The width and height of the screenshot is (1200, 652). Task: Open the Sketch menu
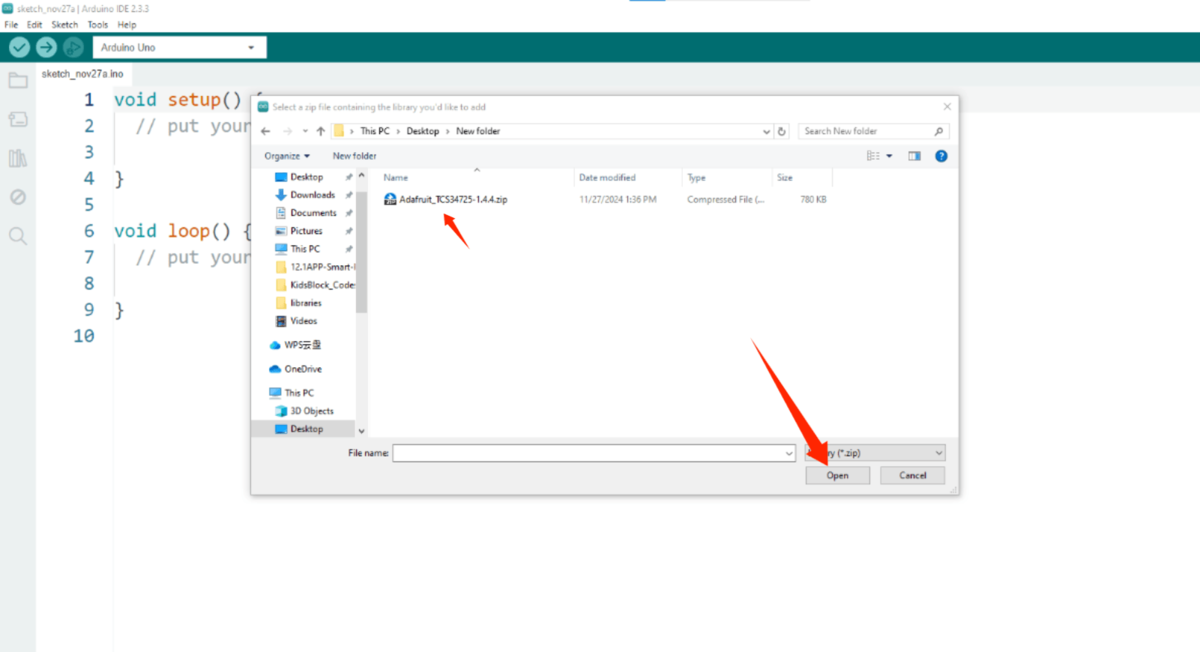[x=64, y=24]
